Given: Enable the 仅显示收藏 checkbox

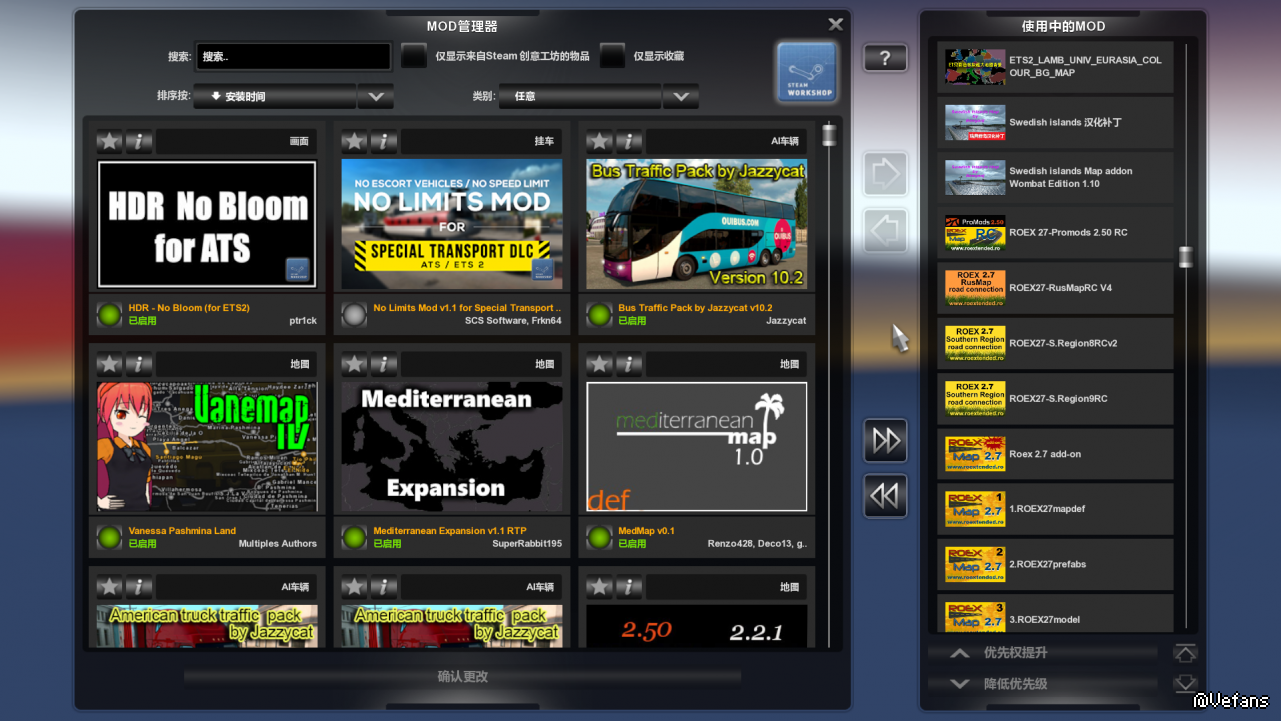Looking at the screenshot, I should click(x=613, y=56).
